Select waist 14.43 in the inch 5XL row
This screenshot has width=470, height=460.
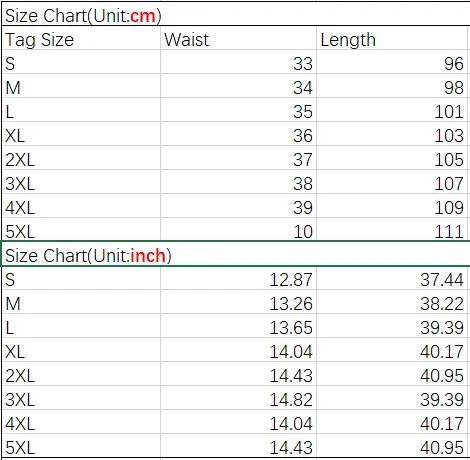[238, 446]
